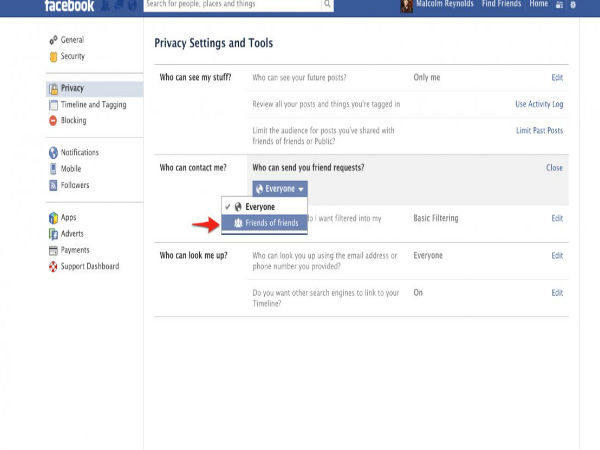The height and width of the screenshot is (450, 600).
Task: Click the Facebook logo
Action: 69,5
